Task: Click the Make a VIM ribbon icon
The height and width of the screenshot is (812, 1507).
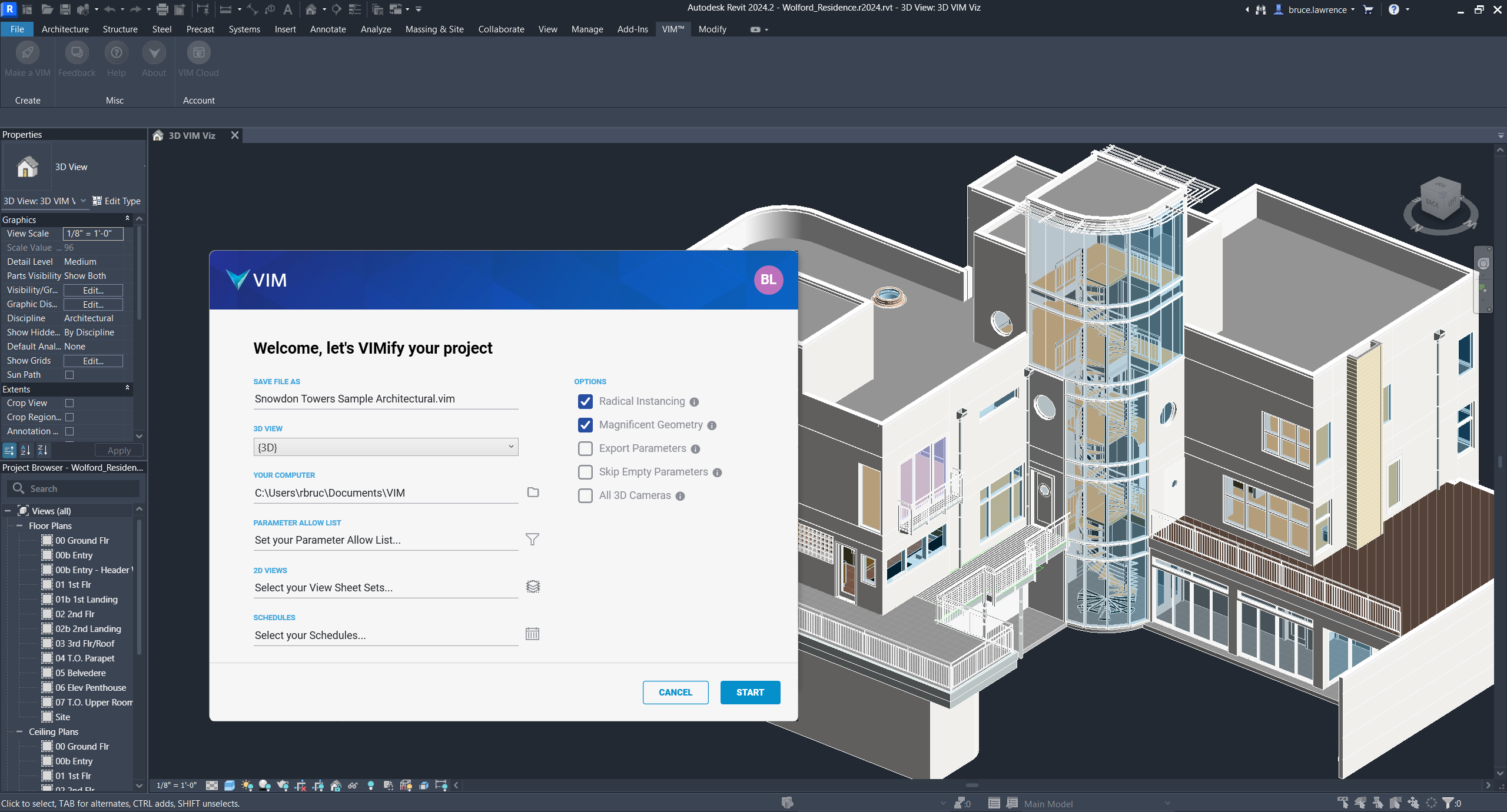Action: (x=27, y=53)
